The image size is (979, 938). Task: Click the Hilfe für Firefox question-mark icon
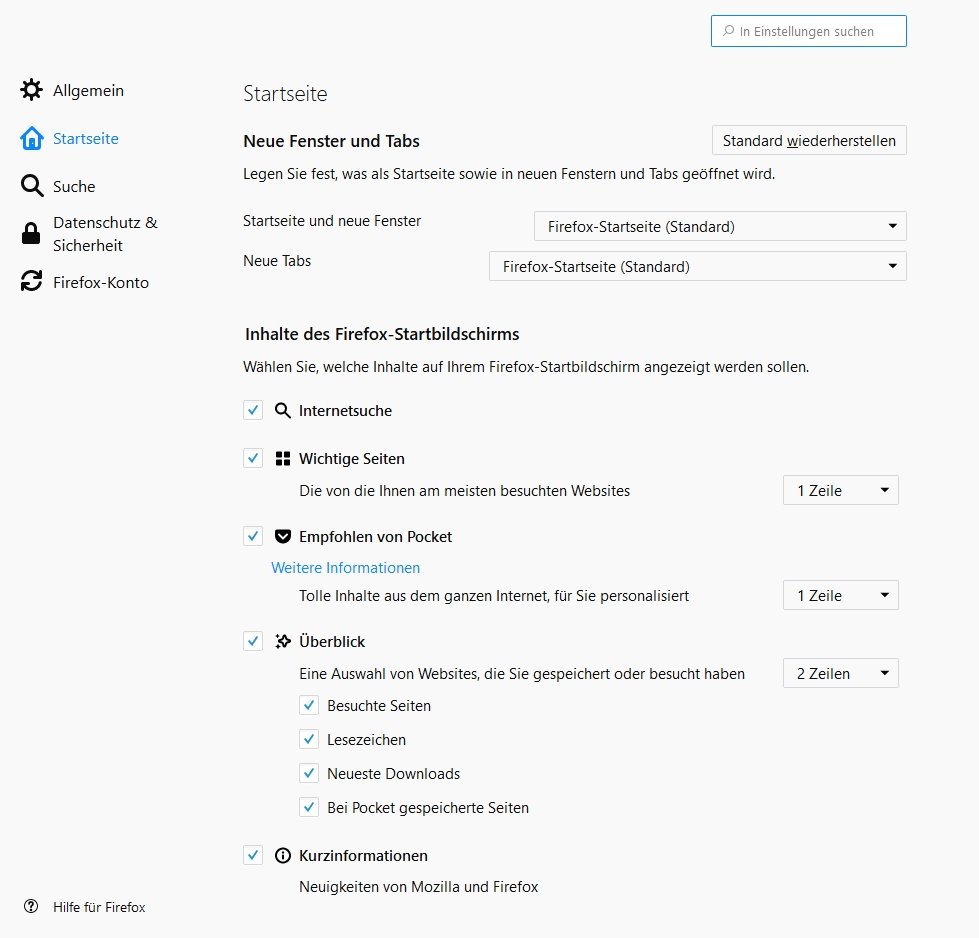[x=31, y=907]
